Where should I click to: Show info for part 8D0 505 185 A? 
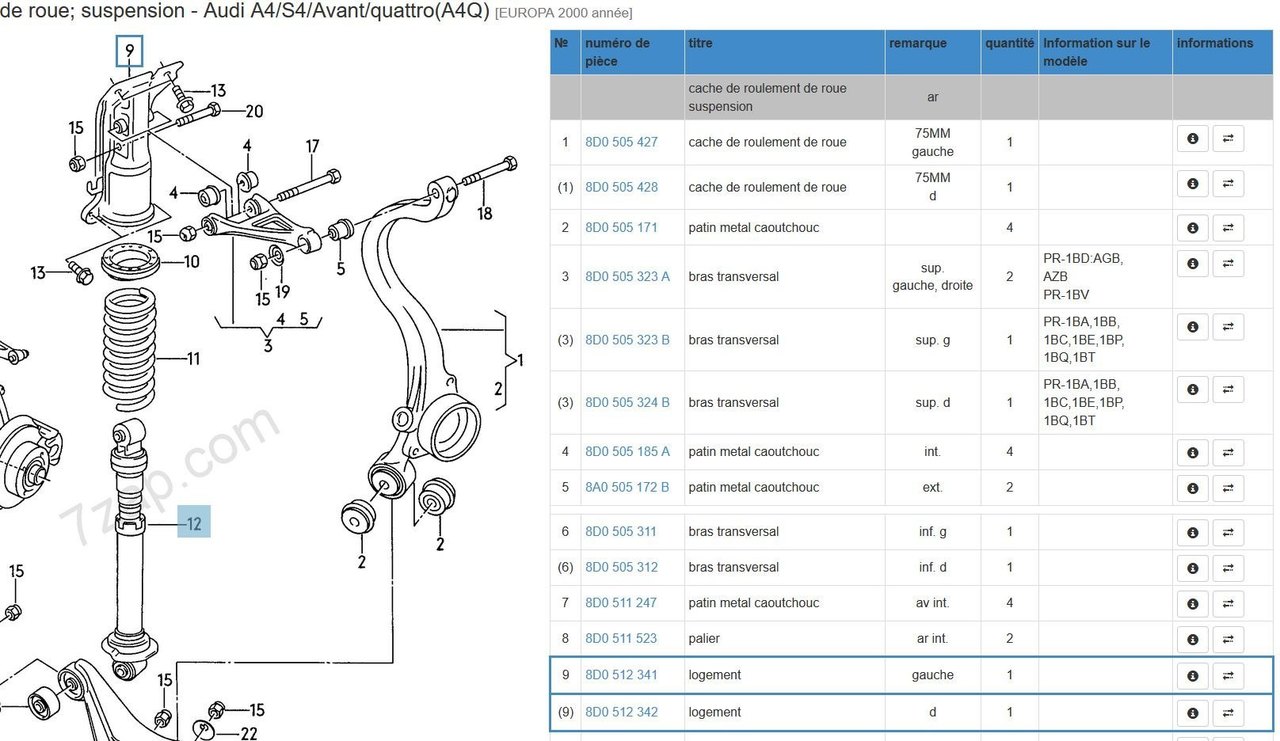pyautogui.click(x=1192, y=452)
